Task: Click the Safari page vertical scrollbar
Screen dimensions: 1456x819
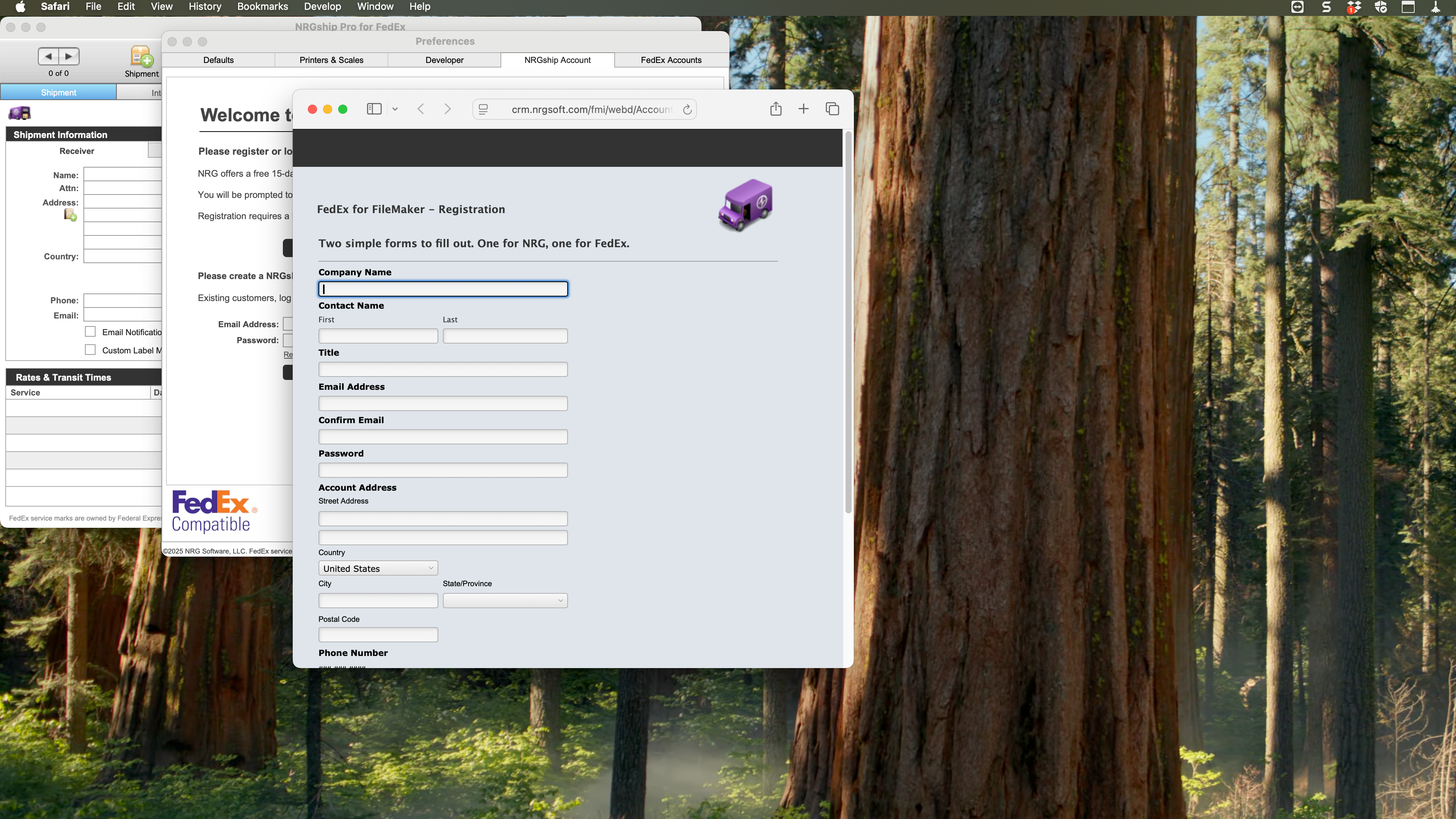Action: click(x=848, y=322)
